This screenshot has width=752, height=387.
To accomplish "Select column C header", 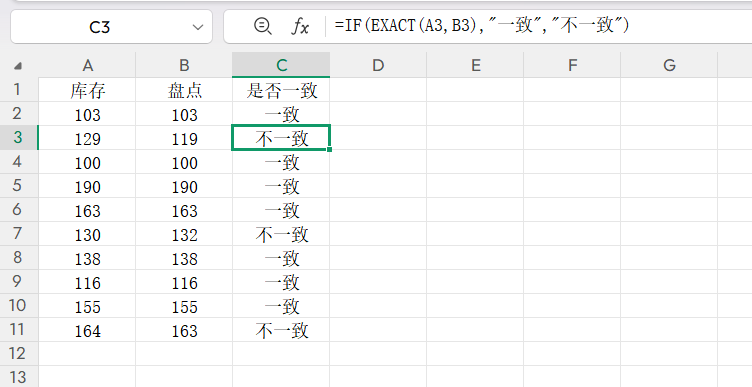I will [x=282, y=65].
